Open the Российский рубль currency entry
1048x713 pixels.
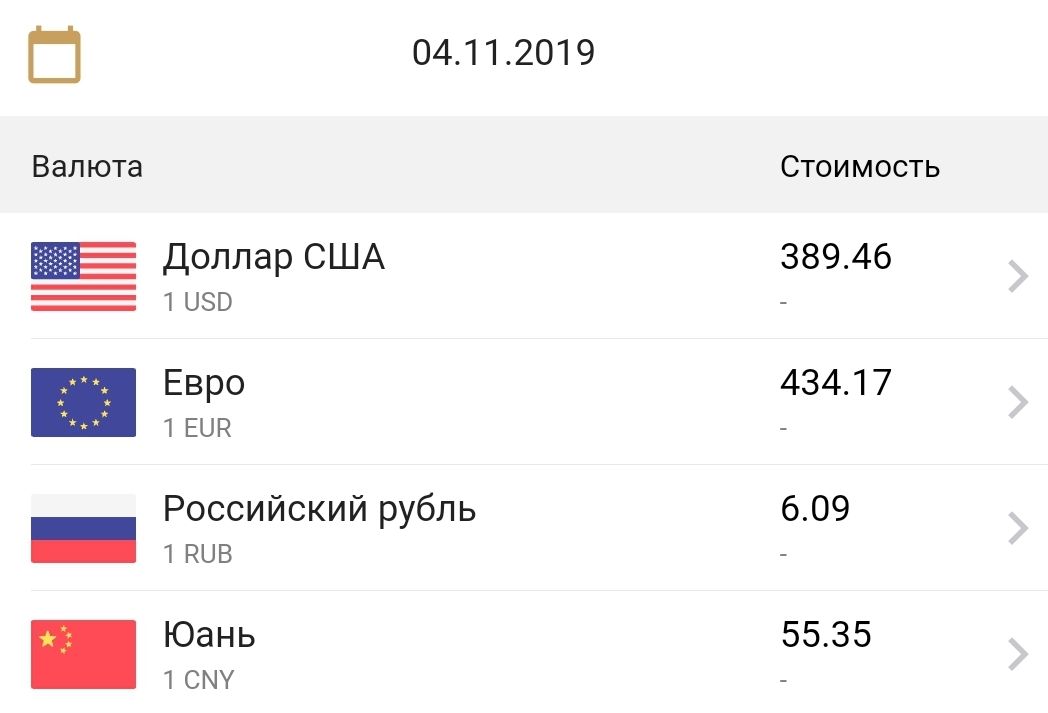coord(524,528)
